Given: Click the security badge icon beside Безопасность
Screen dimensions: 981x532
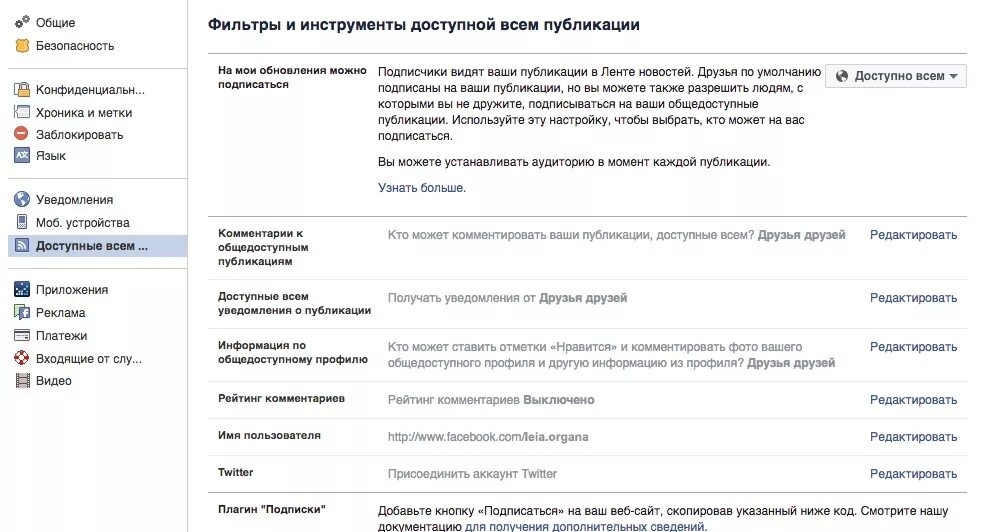Looking at the screenshot, I should (22, 45).
